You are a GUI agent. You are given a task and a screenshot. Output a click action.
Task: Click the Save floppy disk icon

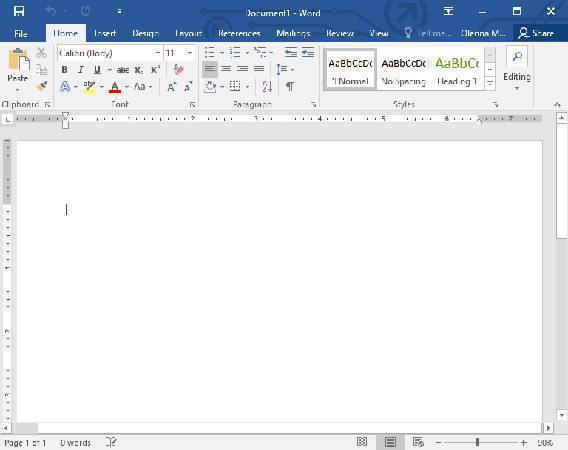(19, 11)
